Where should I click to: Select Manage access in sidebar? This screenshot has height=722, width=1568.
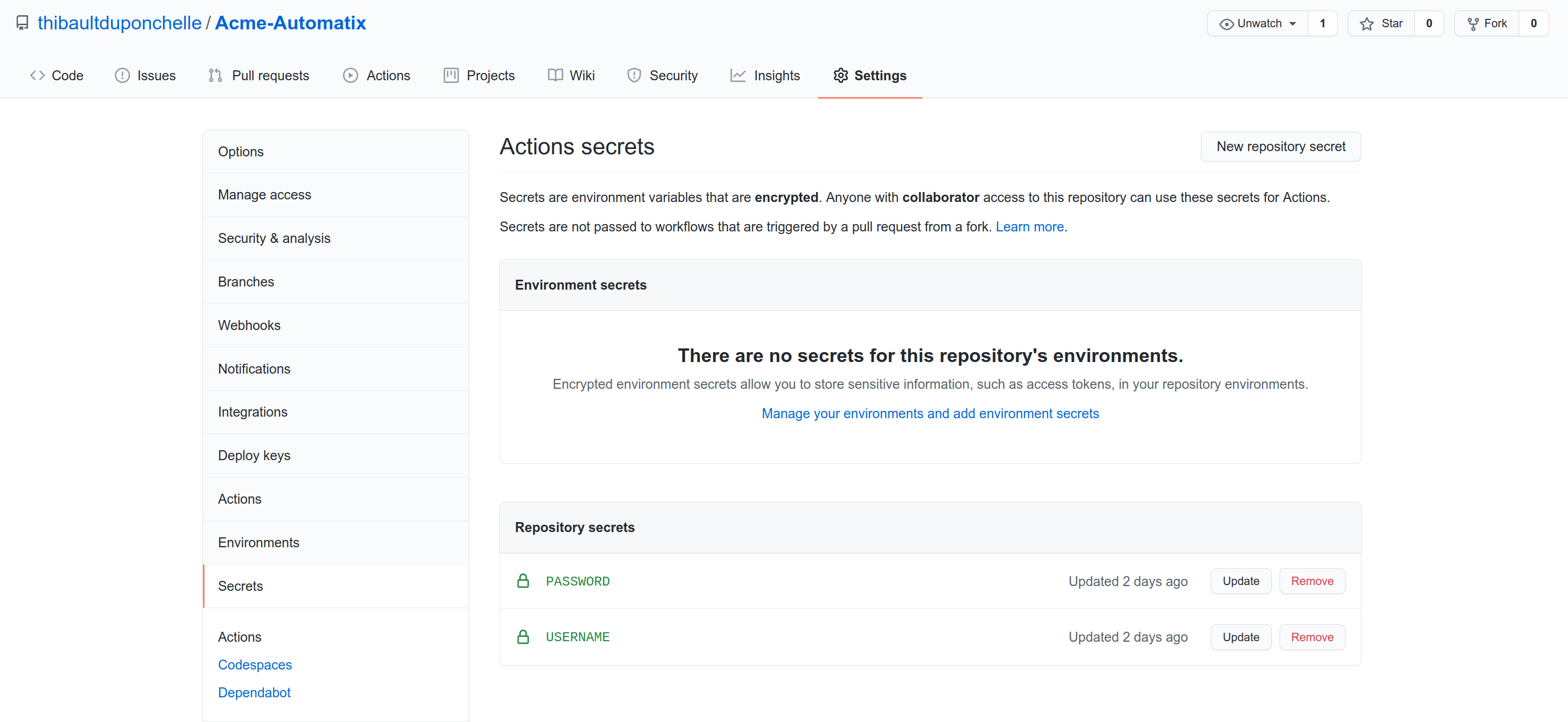(336, 195)
